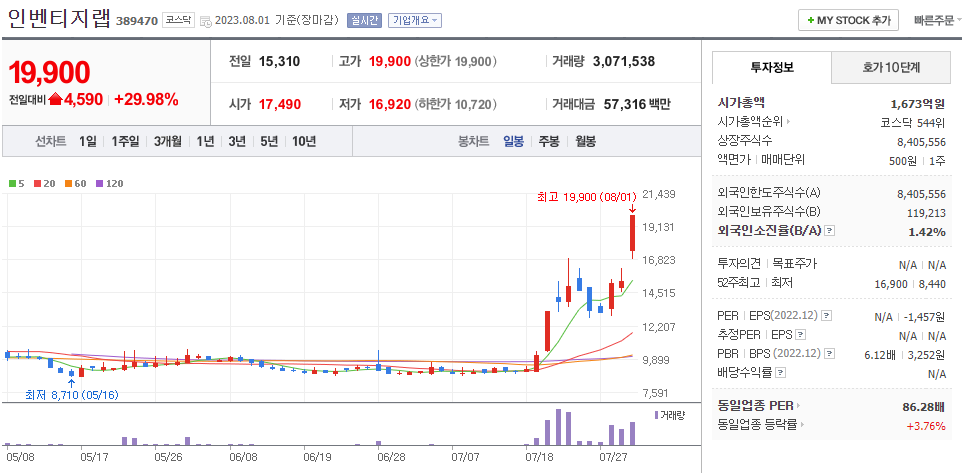Image resolution: width=971 pixels, height=473 pixels.
Task: Open help icon next to EPS(2022.12)
Action: [827, 316]
